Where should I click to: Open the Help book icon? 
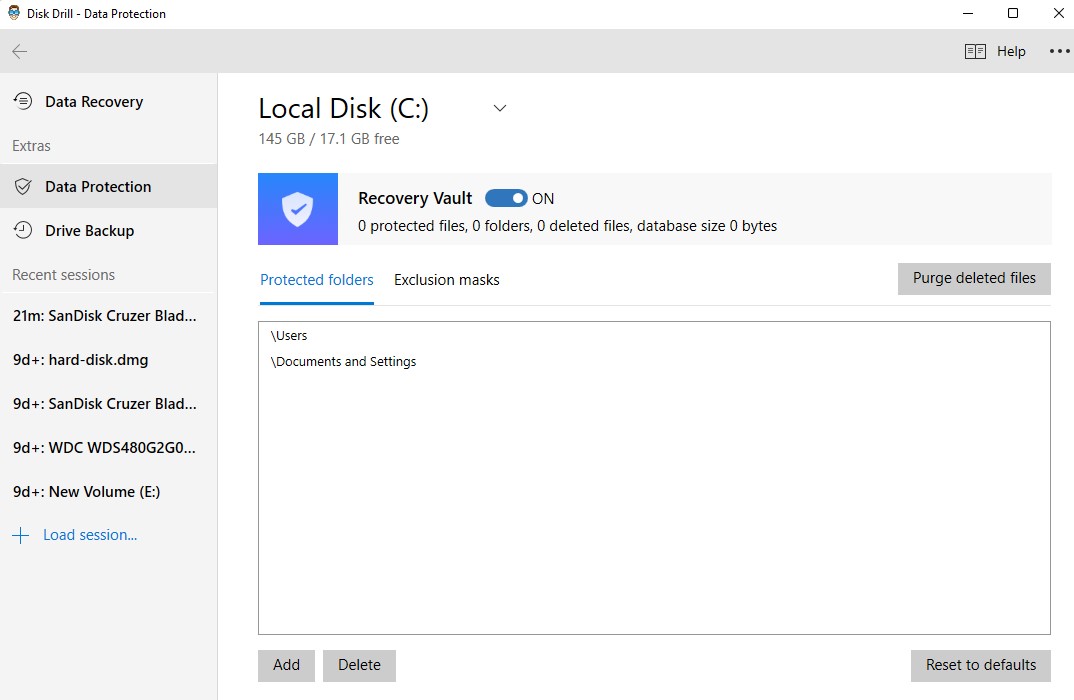(x=975, y=51)
